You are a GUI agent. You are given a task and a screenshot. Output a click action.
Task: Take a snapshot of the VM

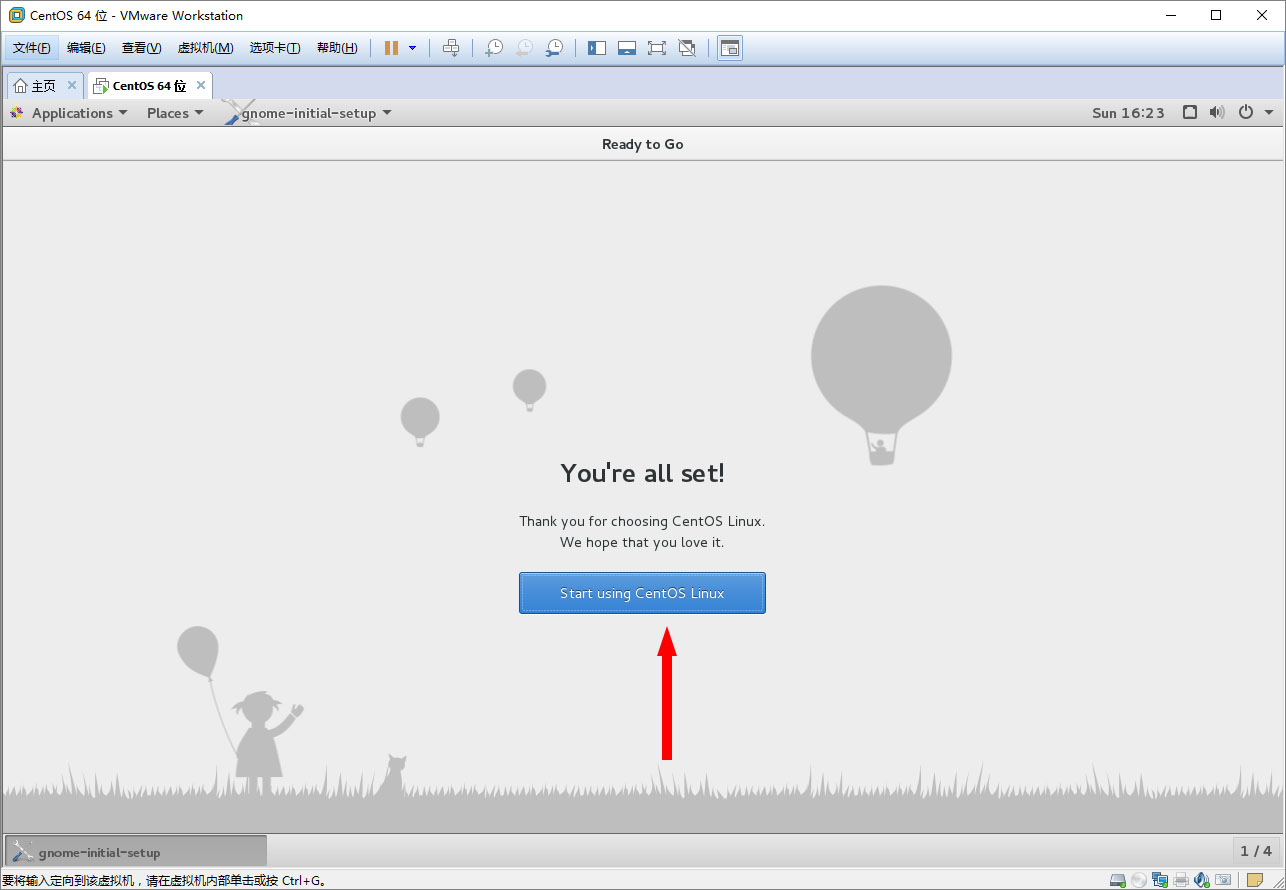pos(494,48)
